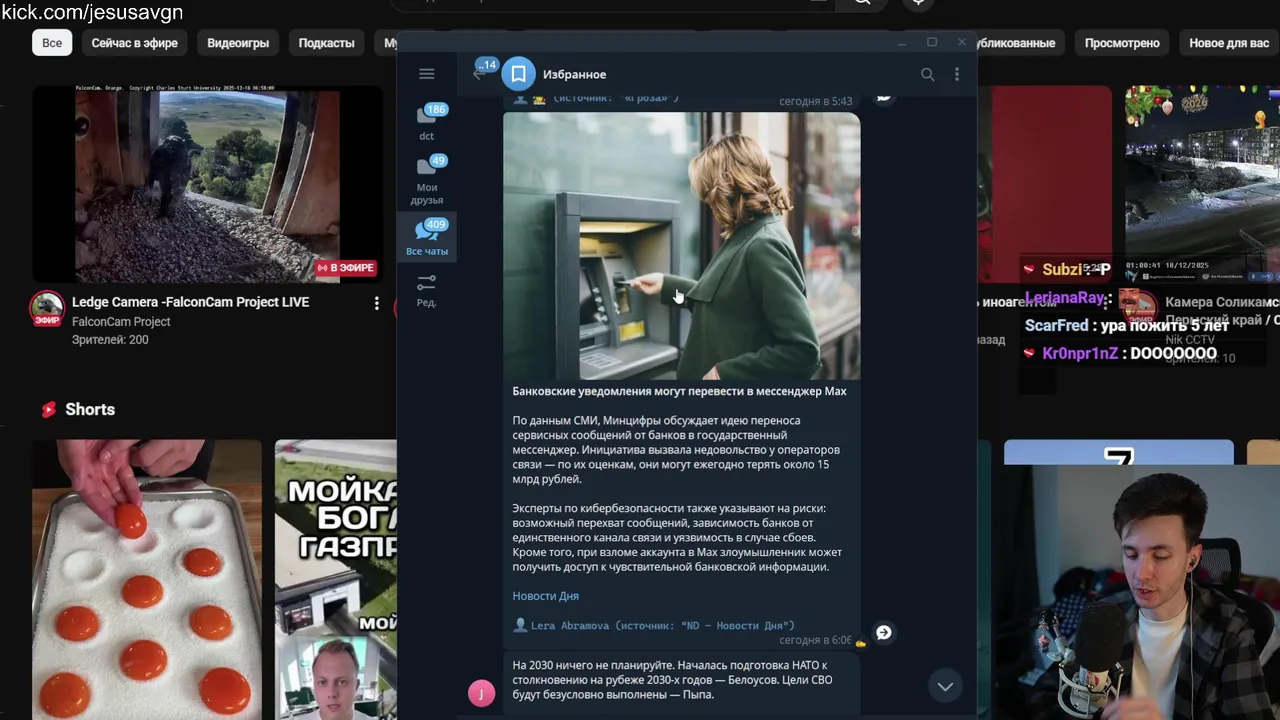The width and height of the screenshot is (1280, 720).
Task: Click the YouTube voice search button
Action: (918, 4)
